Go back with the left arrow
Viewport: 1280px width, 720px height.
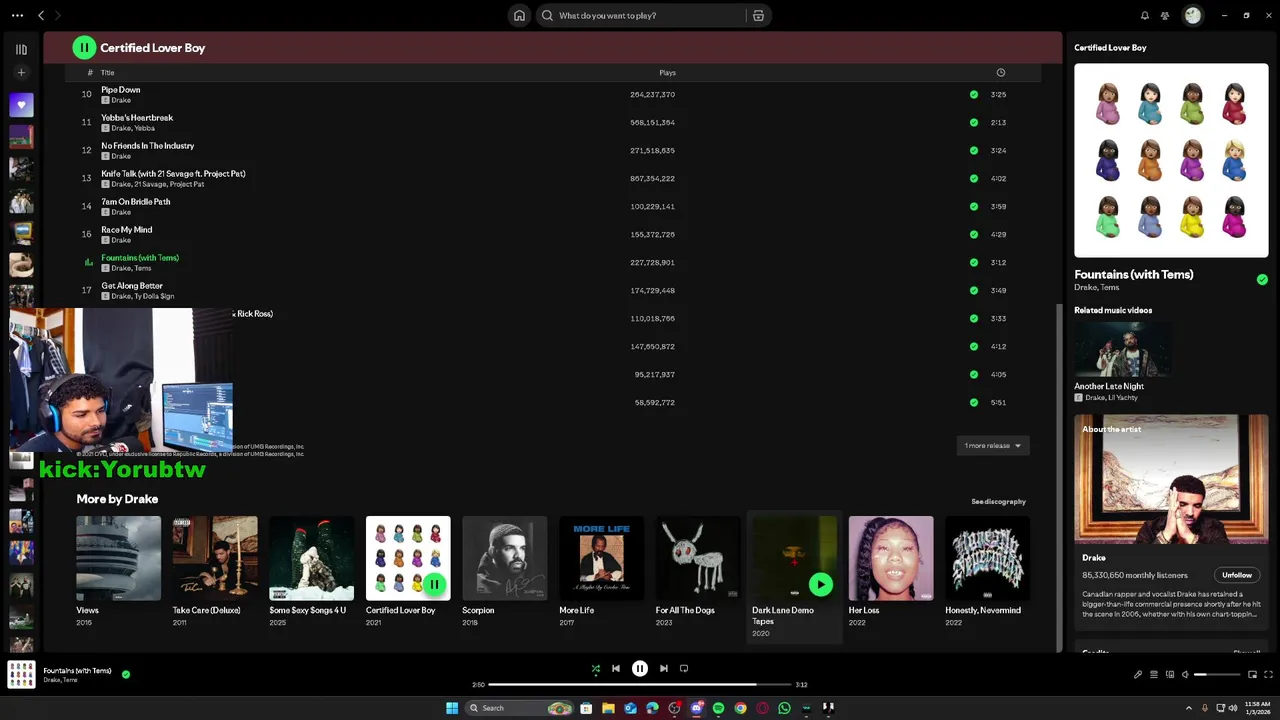(x=41, y=15)
